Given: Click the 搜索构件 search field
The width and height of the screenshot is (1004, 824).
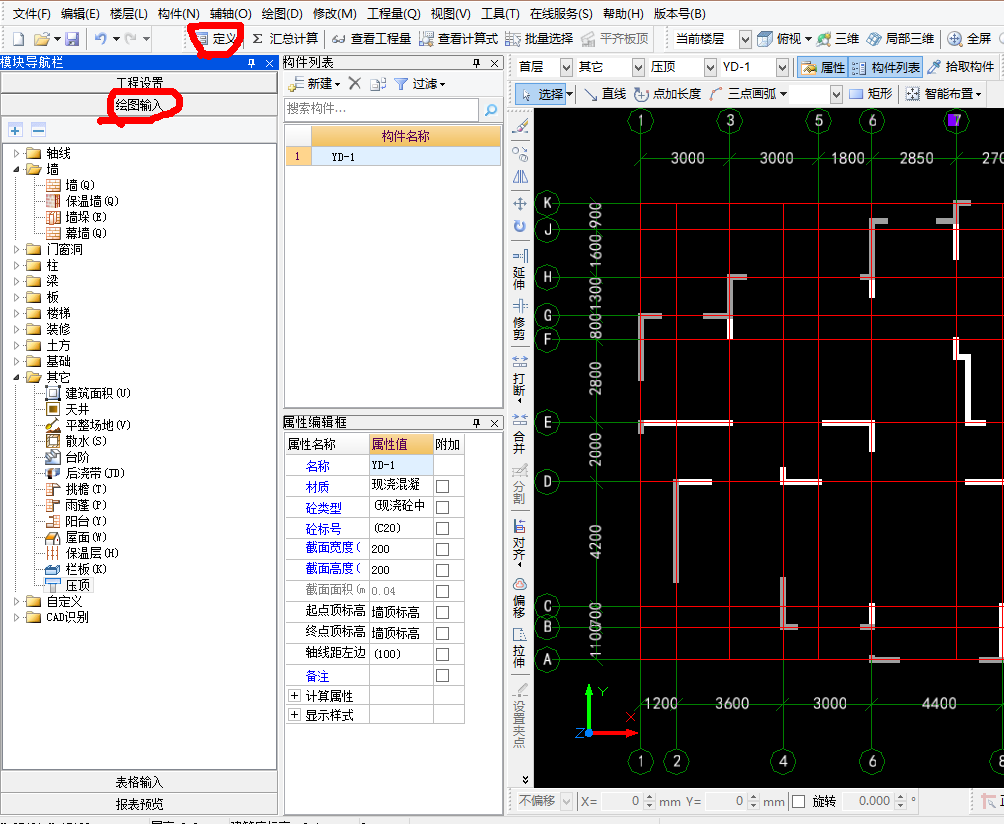Looking at the screenshot, I should pyautogui.click(x=382, y=109).
